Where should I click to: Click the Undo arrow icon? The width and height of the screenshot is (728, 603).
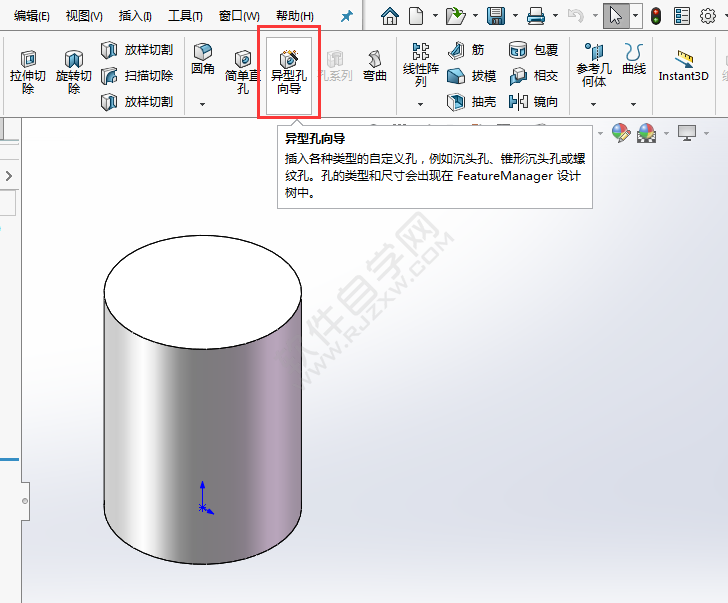576,16
